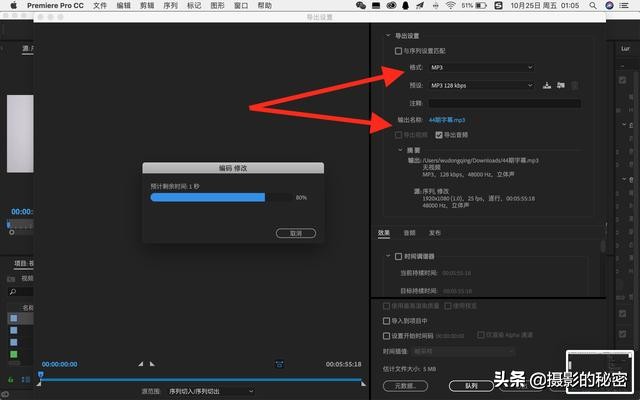Click the battery status icon

(x=481, y=5)
